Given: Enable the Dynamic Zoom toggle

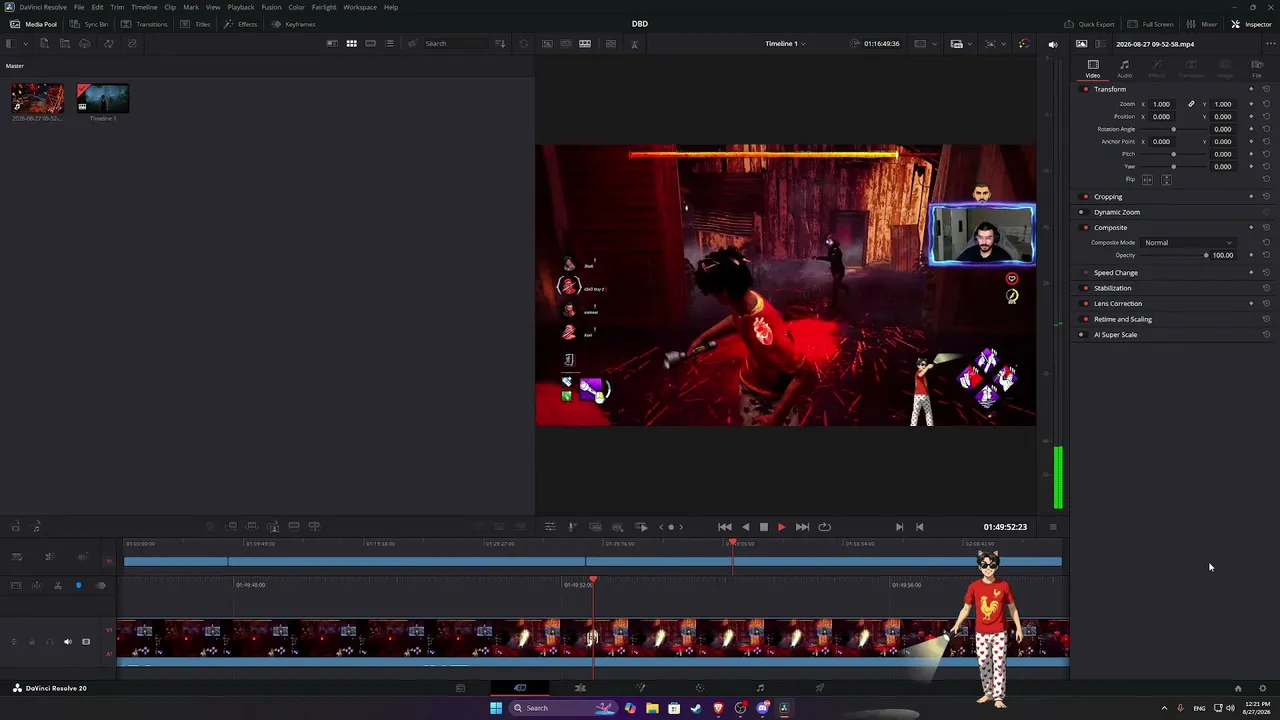Looking at the screenshot, I should click(x=1081, y=212).
